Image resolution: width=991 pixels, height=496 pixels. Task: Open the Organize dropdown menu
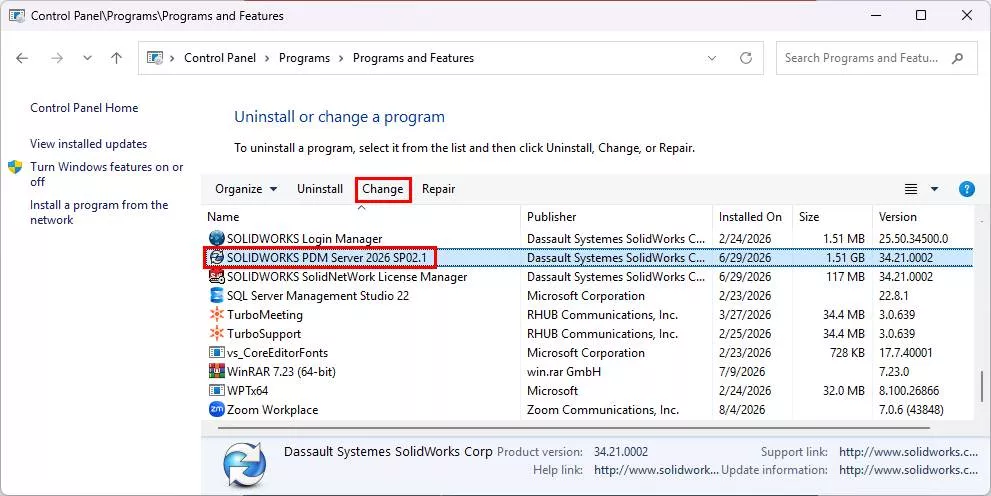[246, 189]
